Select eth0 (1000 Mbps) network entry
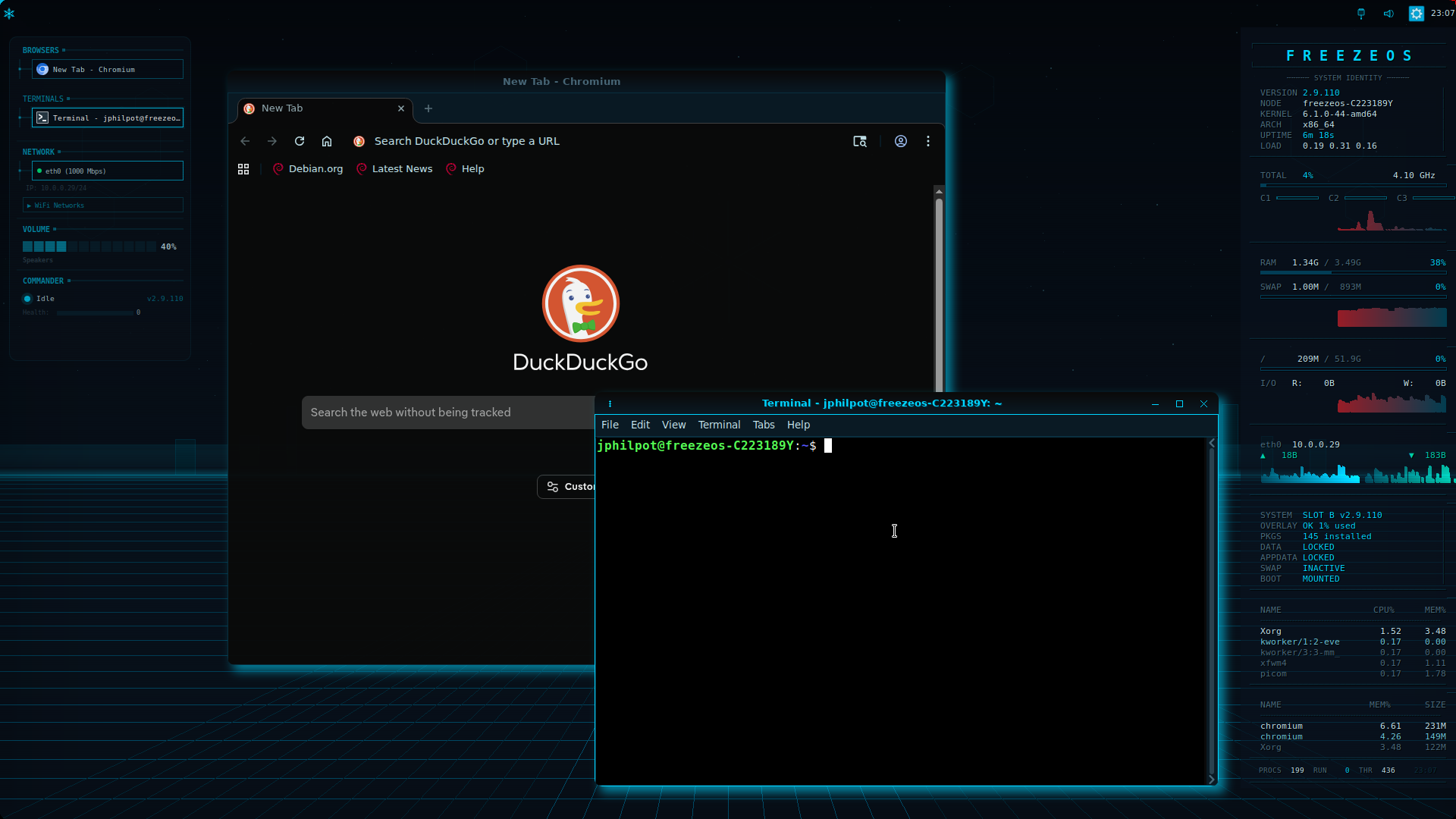The image size is (1456, 819). 108,171
